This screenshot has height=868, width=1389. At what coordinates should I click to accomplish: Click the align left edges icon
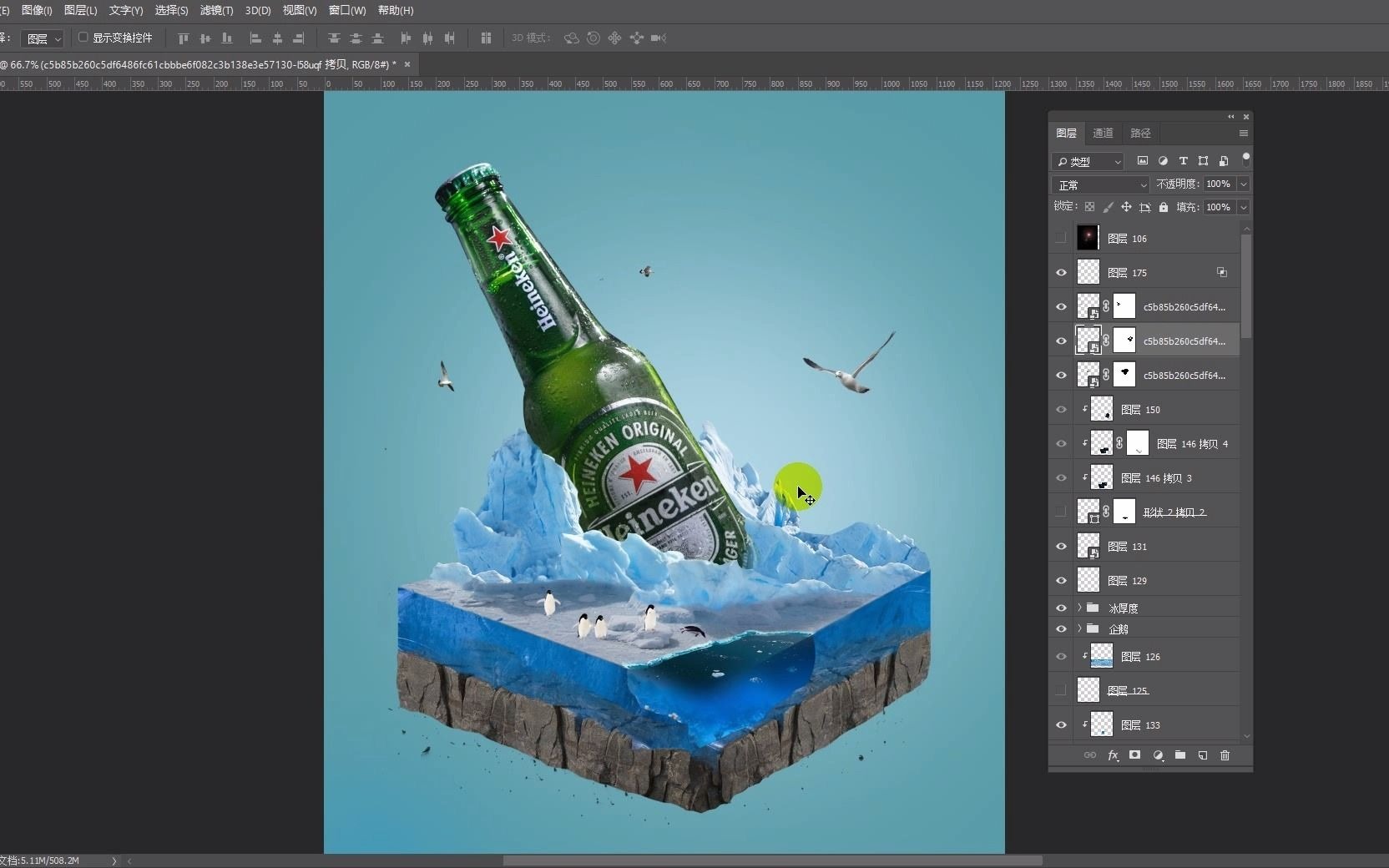255,38
